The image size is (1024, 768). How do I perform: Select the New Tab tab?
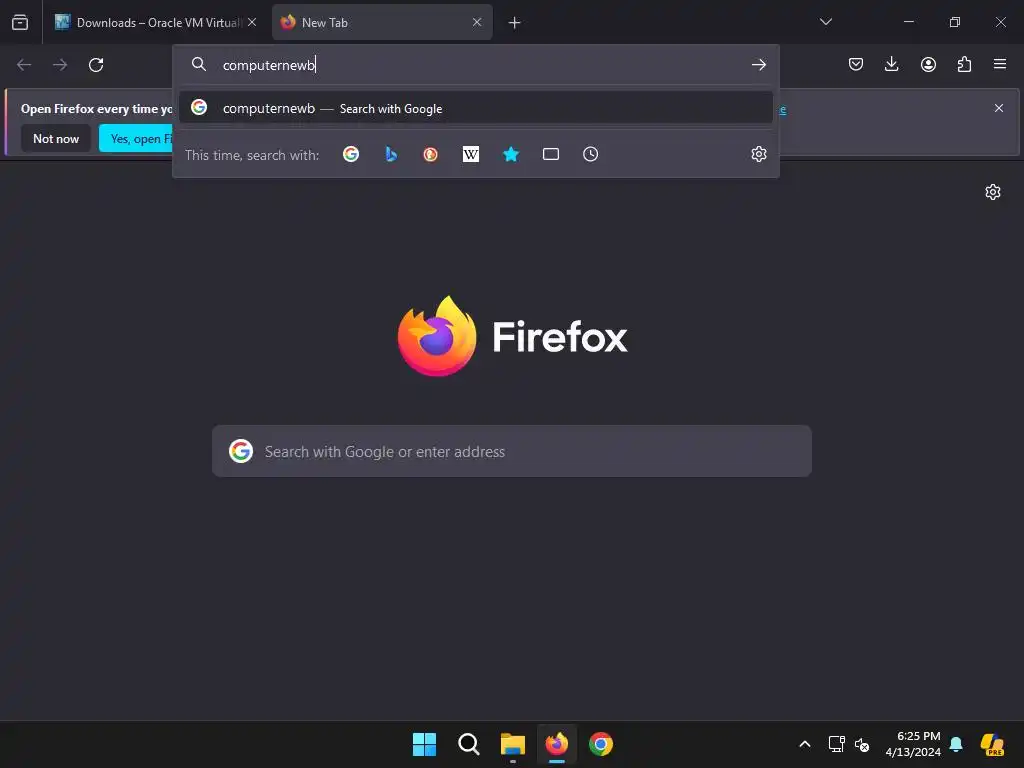pos(382,22)
